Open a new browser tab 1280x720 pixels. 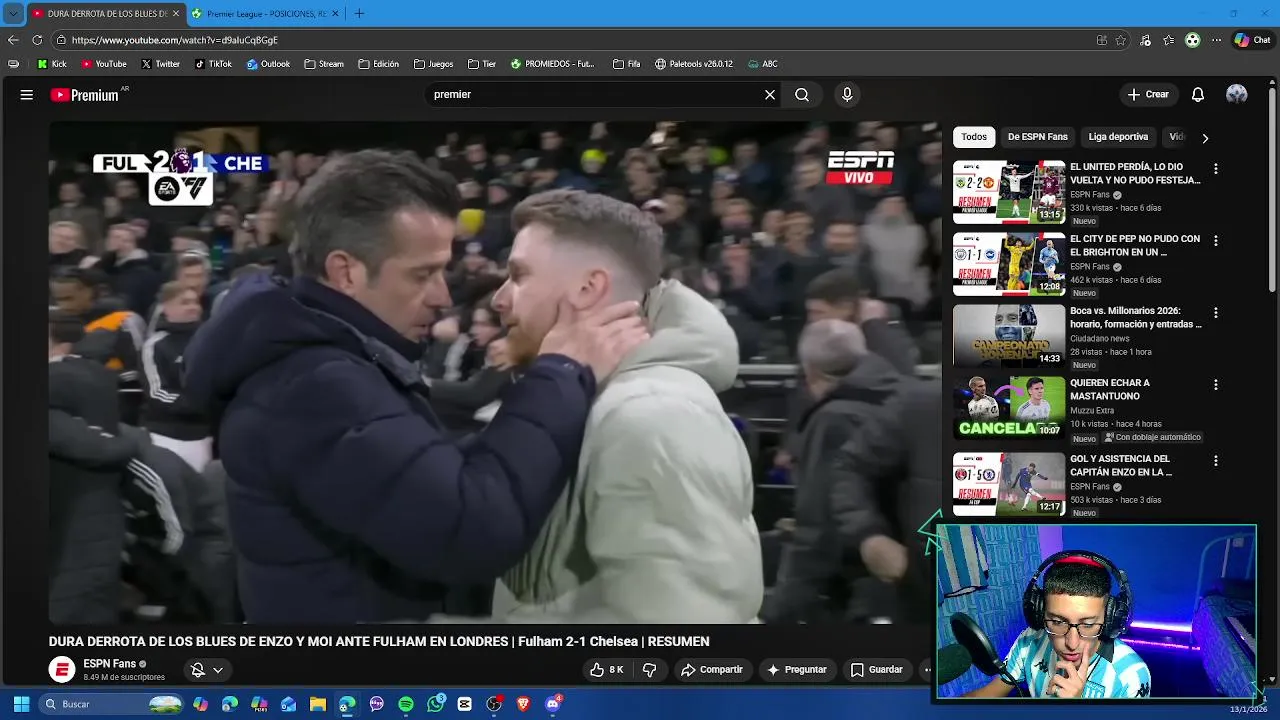pos(359,13)
